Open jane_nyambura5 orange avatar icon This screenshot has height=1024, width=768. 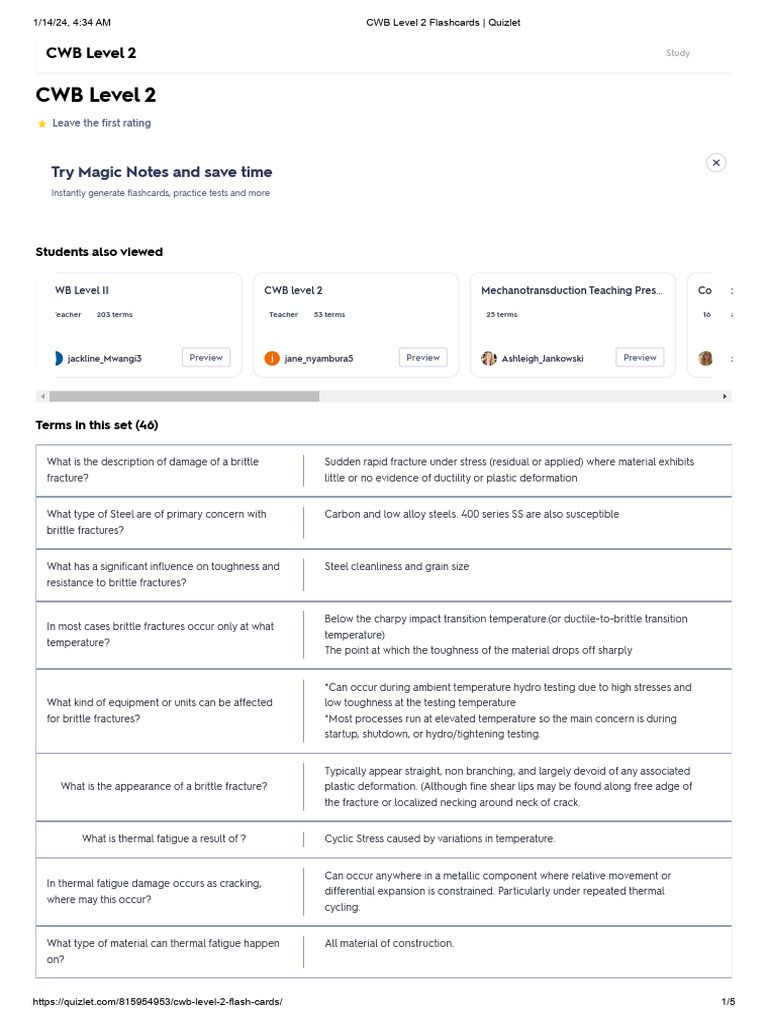[x=272, y=358]
